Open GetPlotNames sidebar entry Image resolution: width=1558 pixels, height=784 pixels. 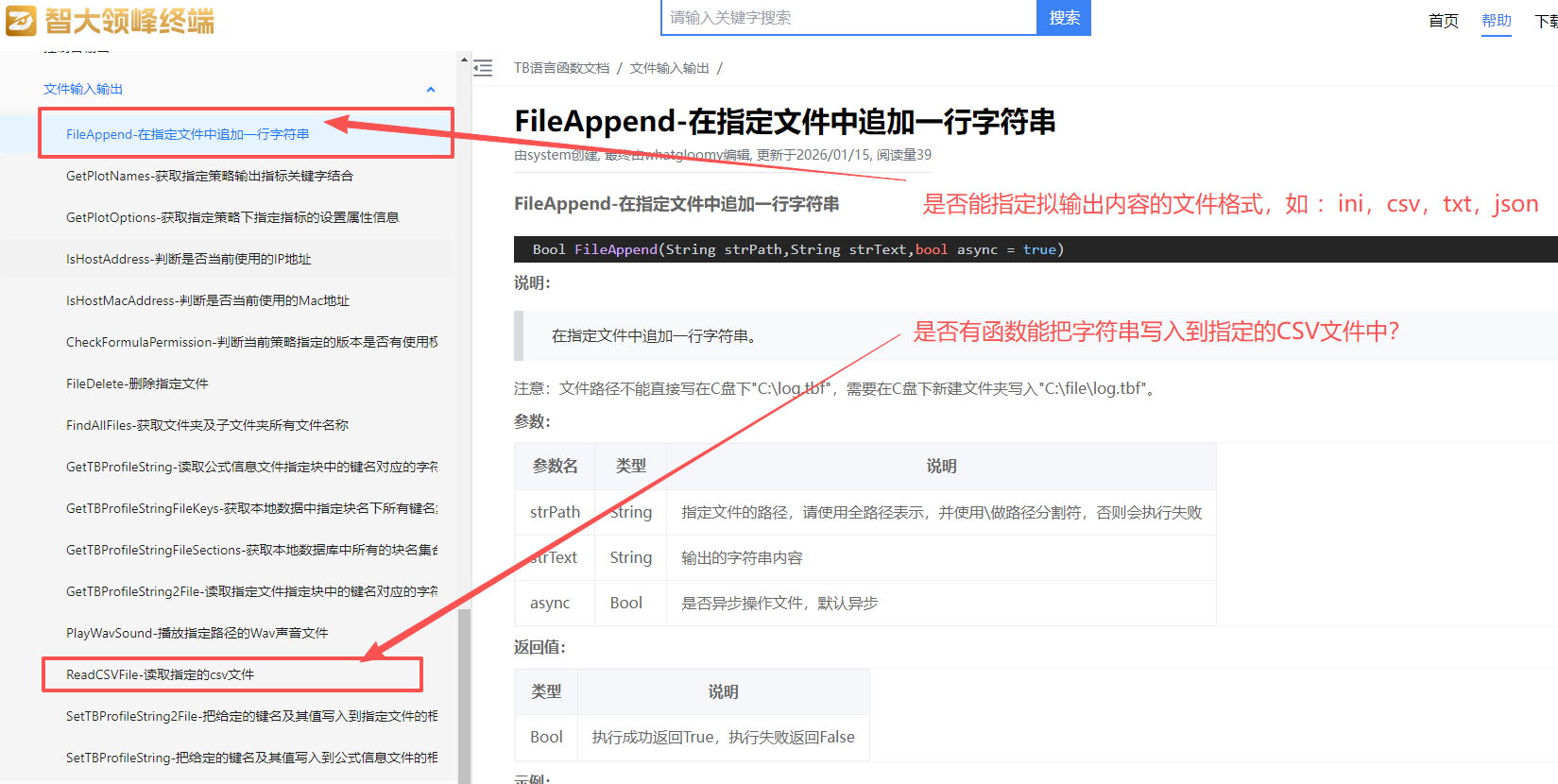coord(209,176)
